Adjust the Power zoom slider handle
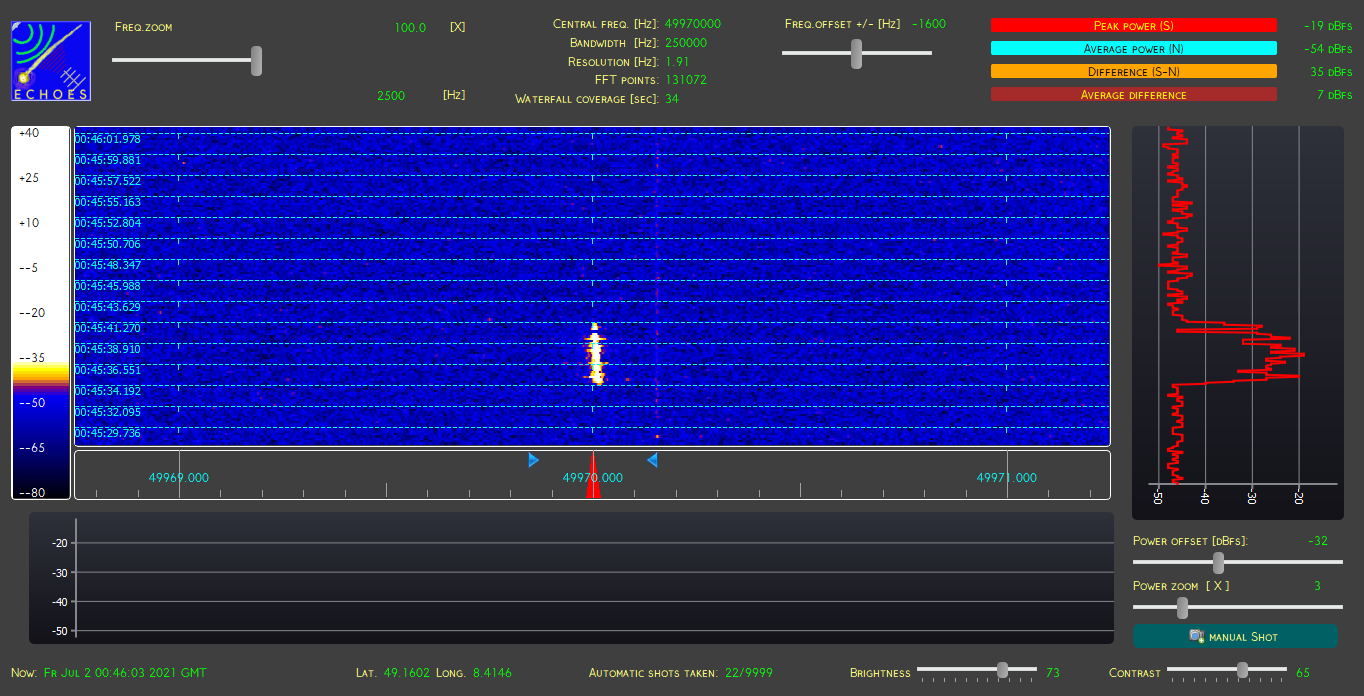Image resolution: width=1364 pixels, height=696 pixels. [1182, 607]
